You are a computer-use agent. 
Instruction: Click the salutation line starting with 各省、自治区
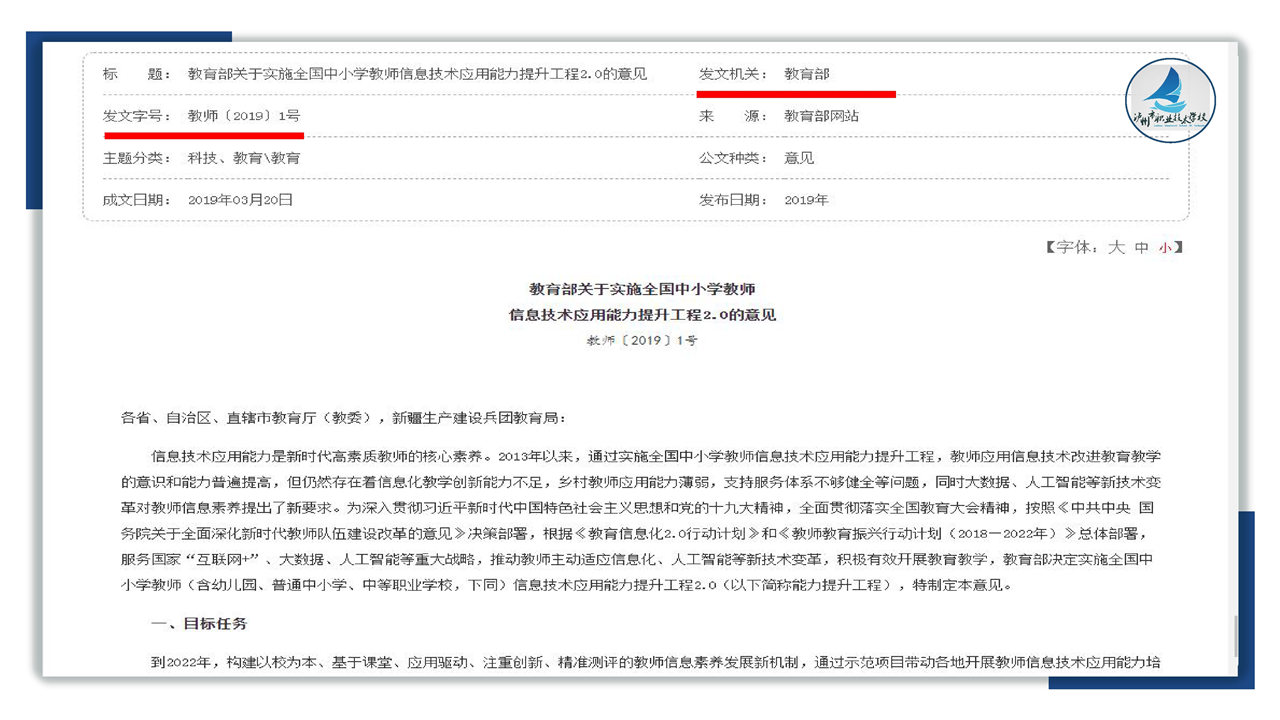pyautogui.click(x=342, y=417)
